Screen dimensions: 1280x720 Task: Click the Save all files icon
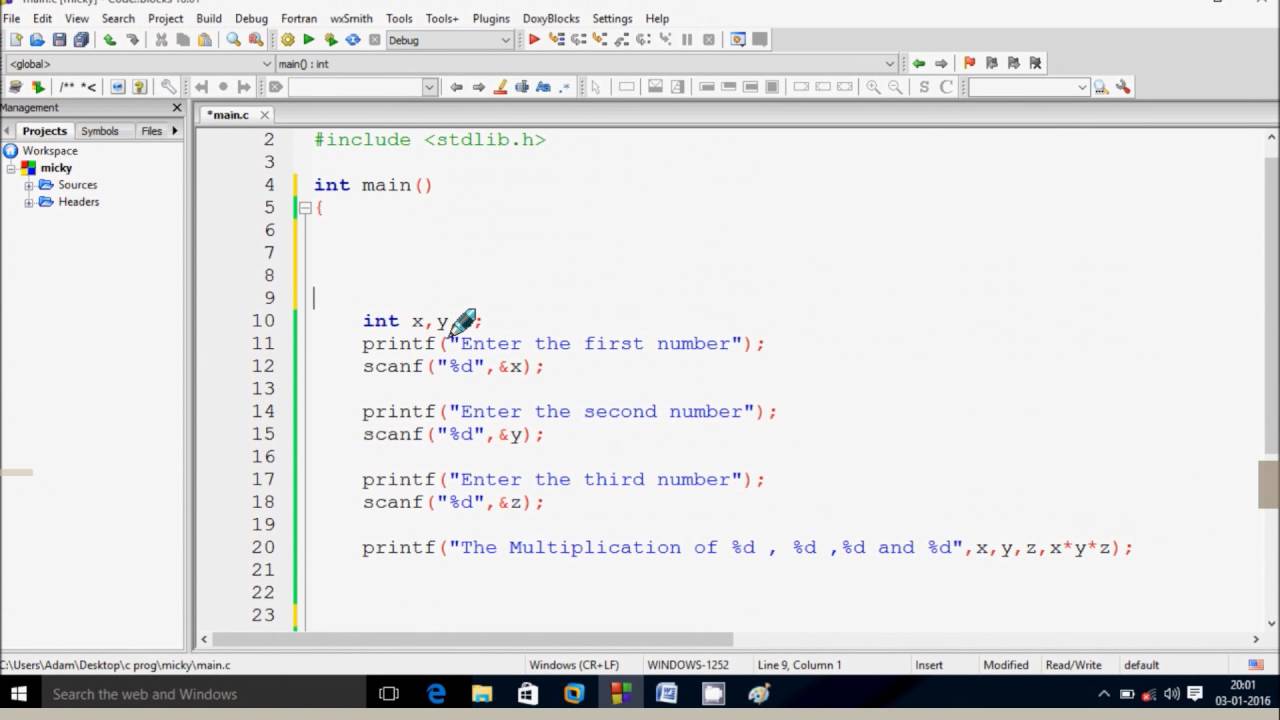(81, 40)
